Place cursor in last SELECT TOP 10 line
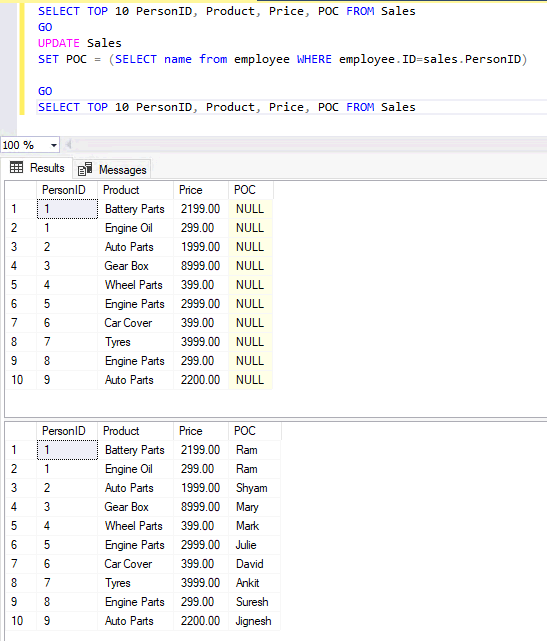This screenshot has width=547, height=641. 226,107
